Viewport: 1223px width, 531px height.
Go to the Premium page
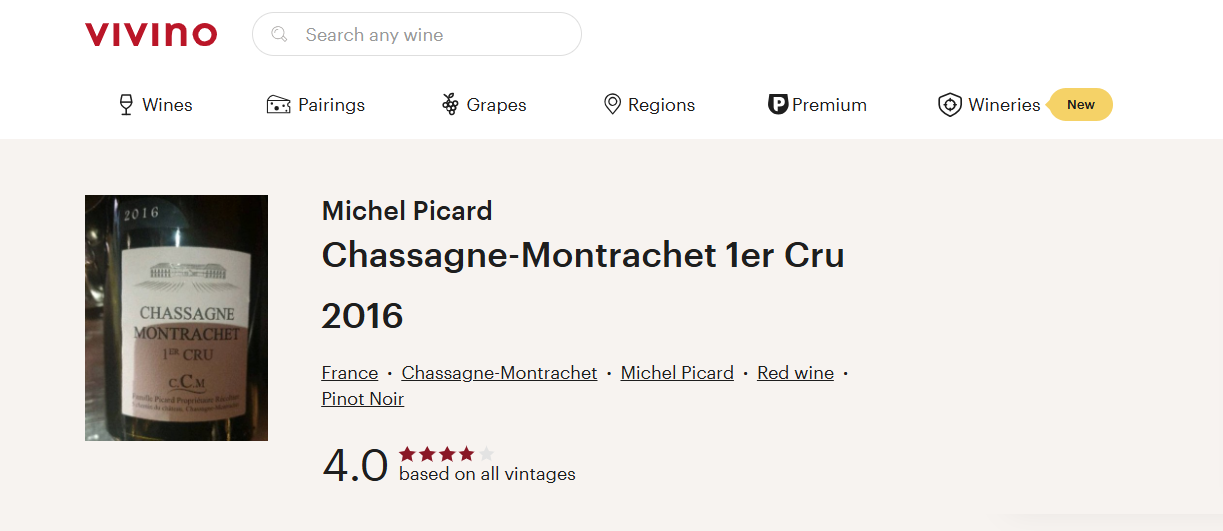(x=829, y=105)
